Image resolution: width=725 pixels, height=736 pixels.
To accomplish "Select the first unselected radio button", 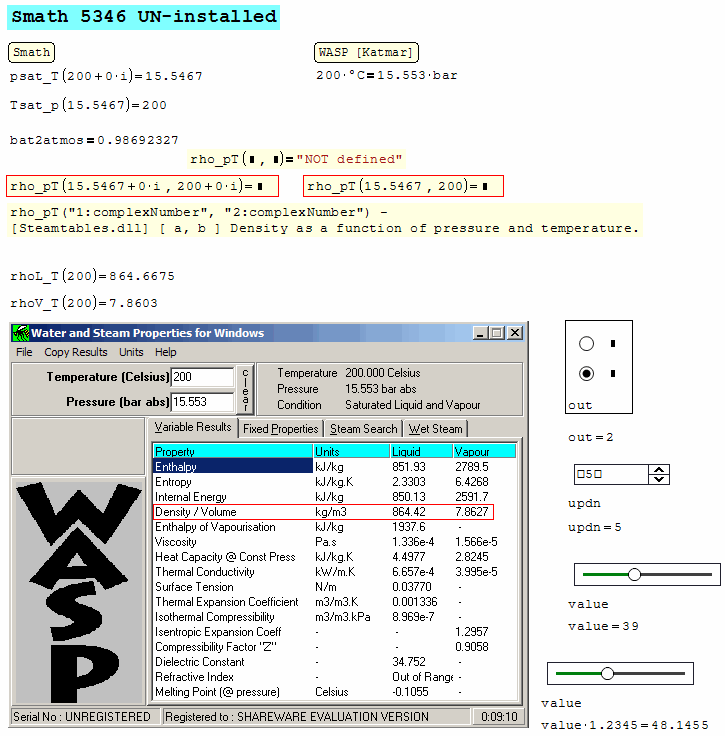I will 587,344.
